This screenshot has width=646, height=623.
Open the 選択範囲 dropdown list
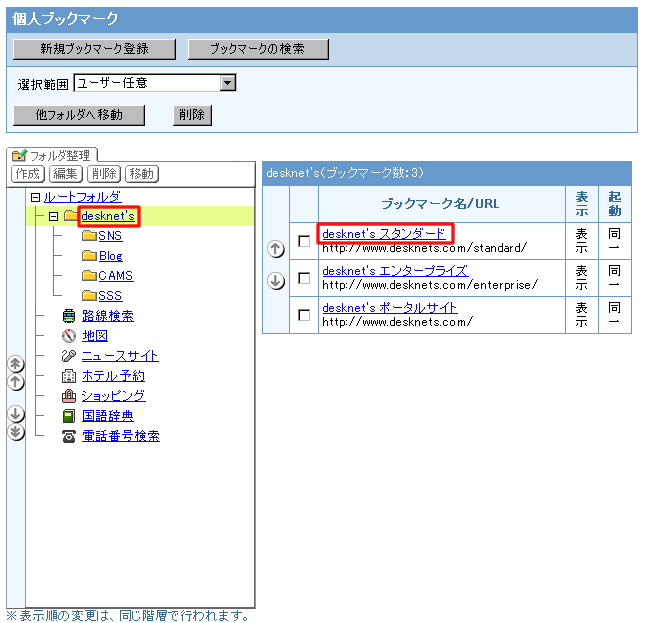(228, 83)
